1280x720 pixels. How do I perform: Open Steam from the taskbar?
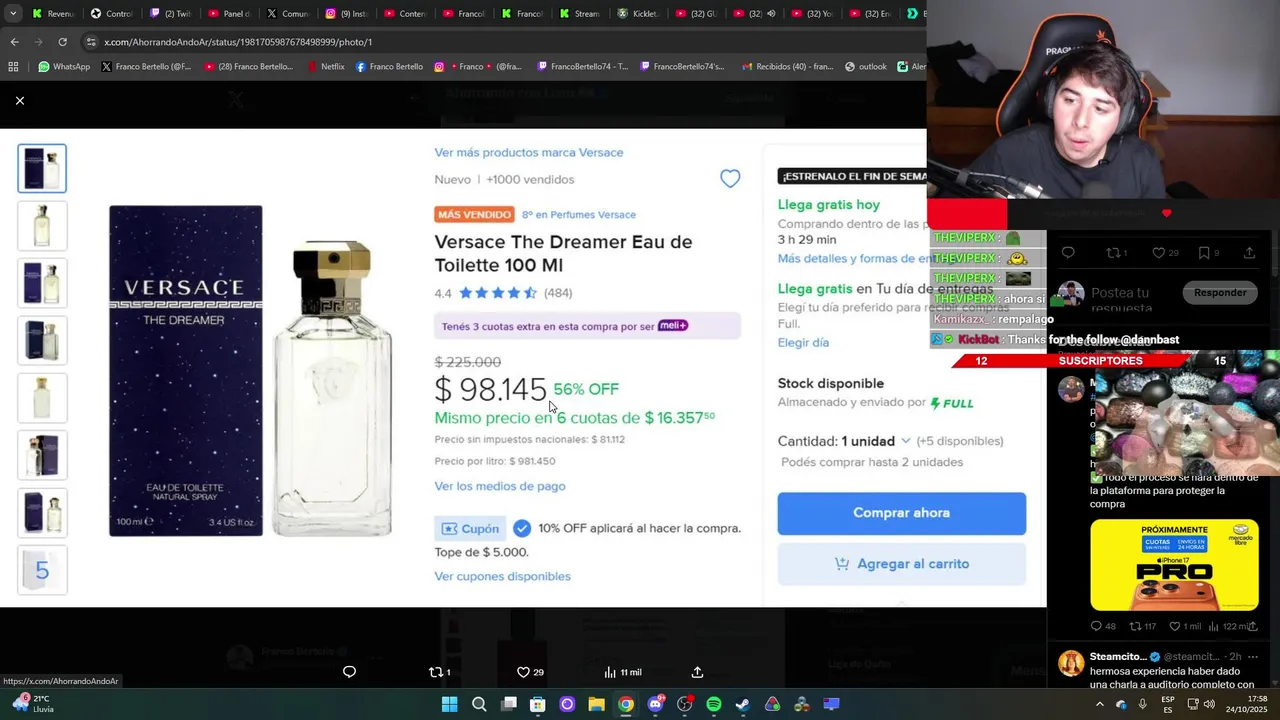pos(743,704)
